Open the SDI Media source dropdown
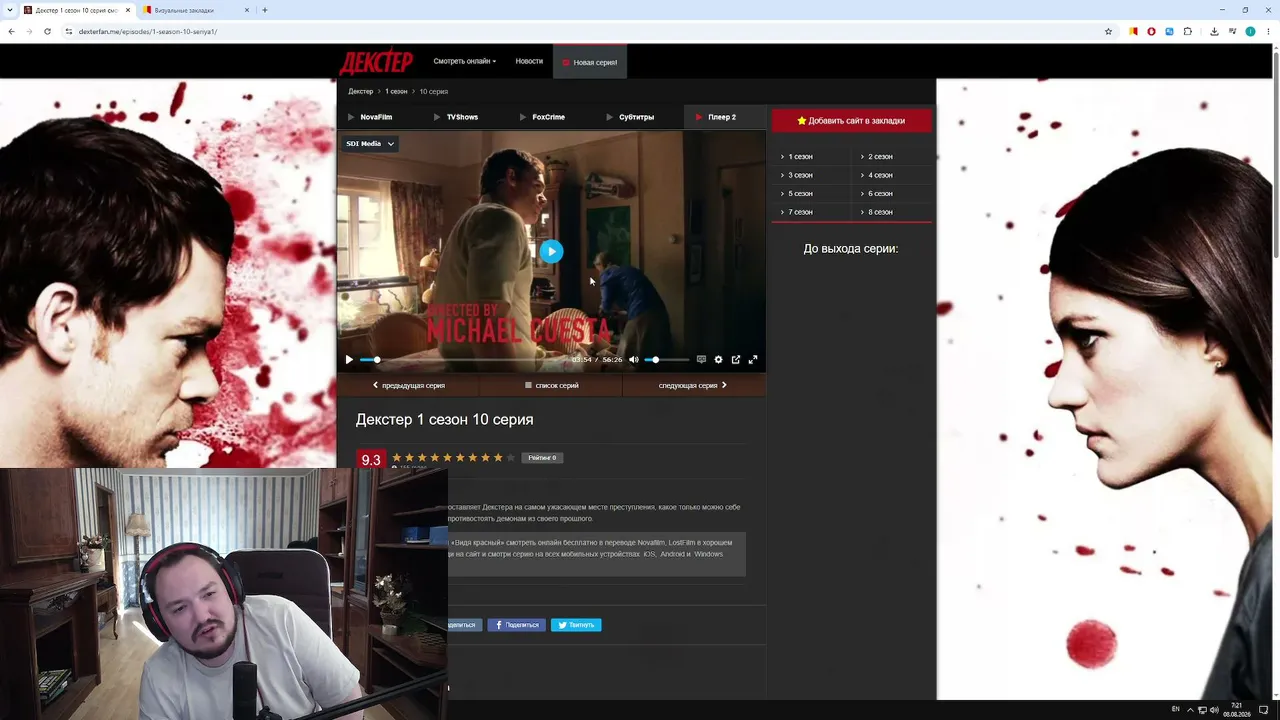 [x=370, y=144]
